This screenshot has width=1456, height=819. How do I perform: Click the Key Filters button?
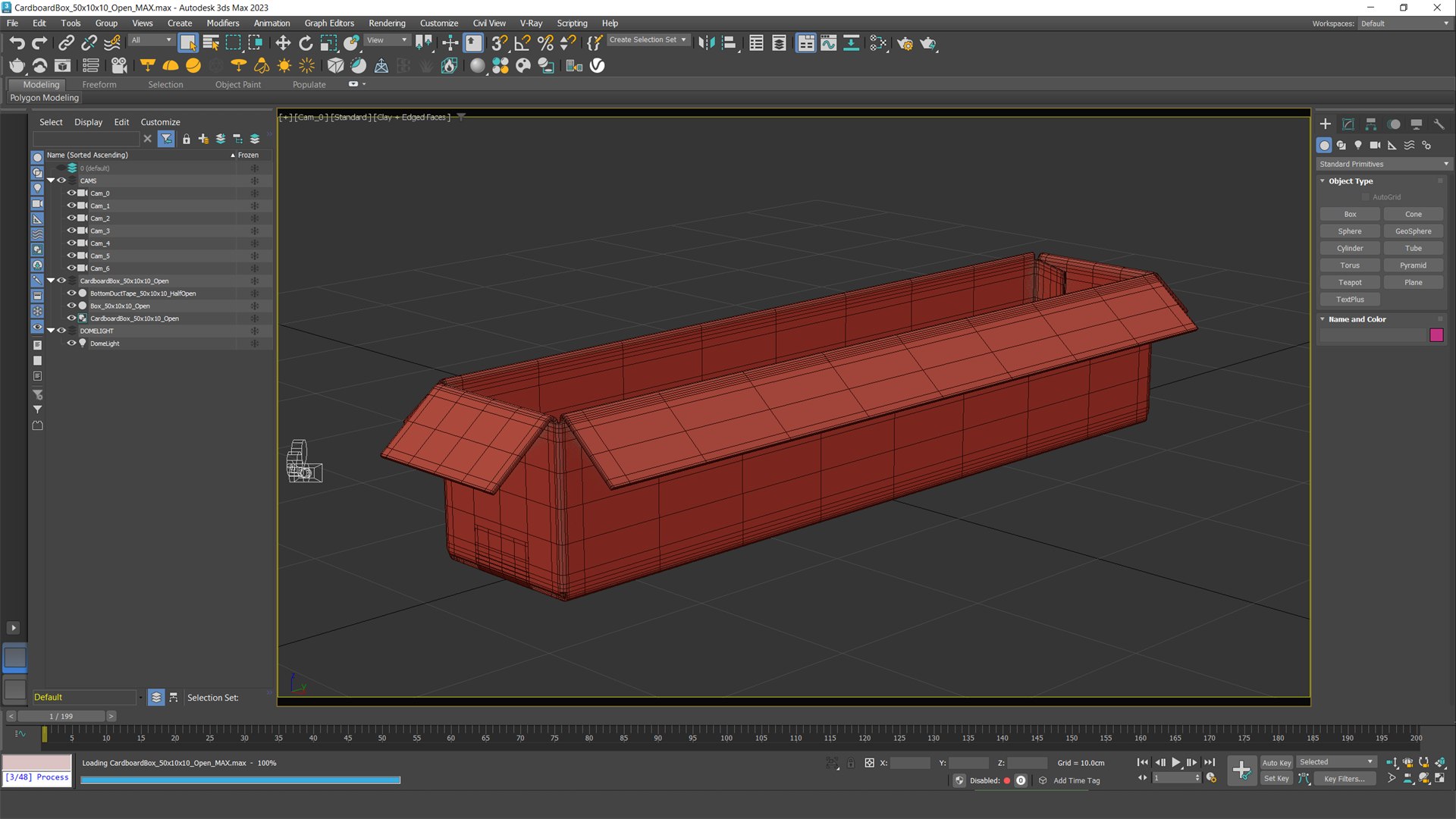click(1344, 779)
